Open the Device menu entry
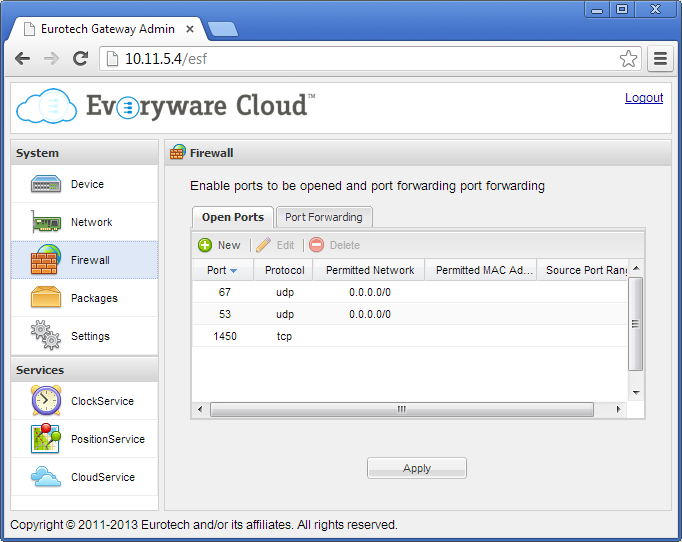Image resolution: width=682 pixels, height=542 pixels. pos(84,184)
